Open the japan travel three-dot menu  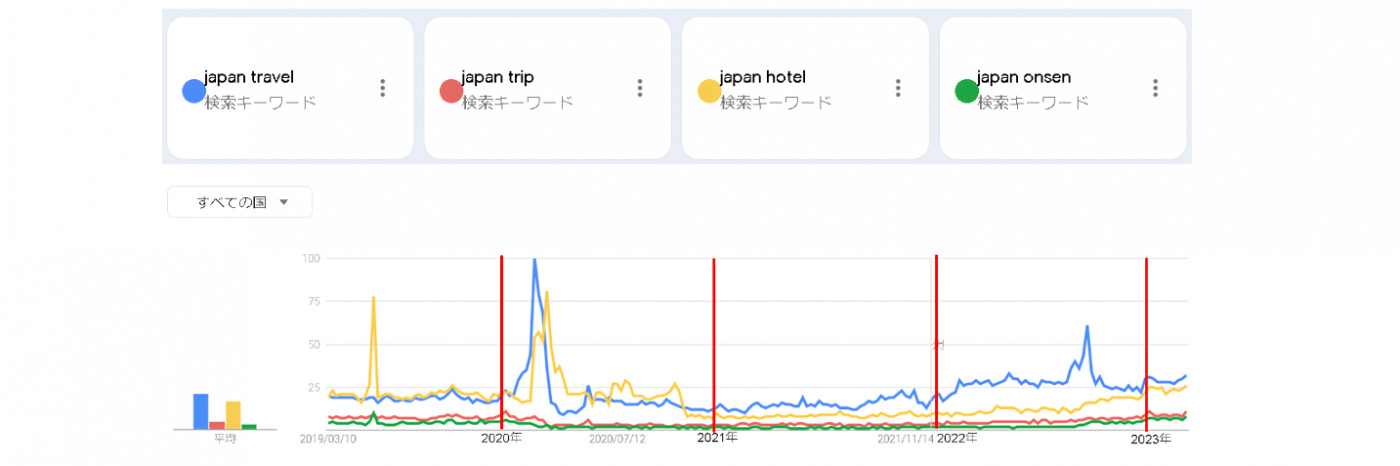coord(382,88)
